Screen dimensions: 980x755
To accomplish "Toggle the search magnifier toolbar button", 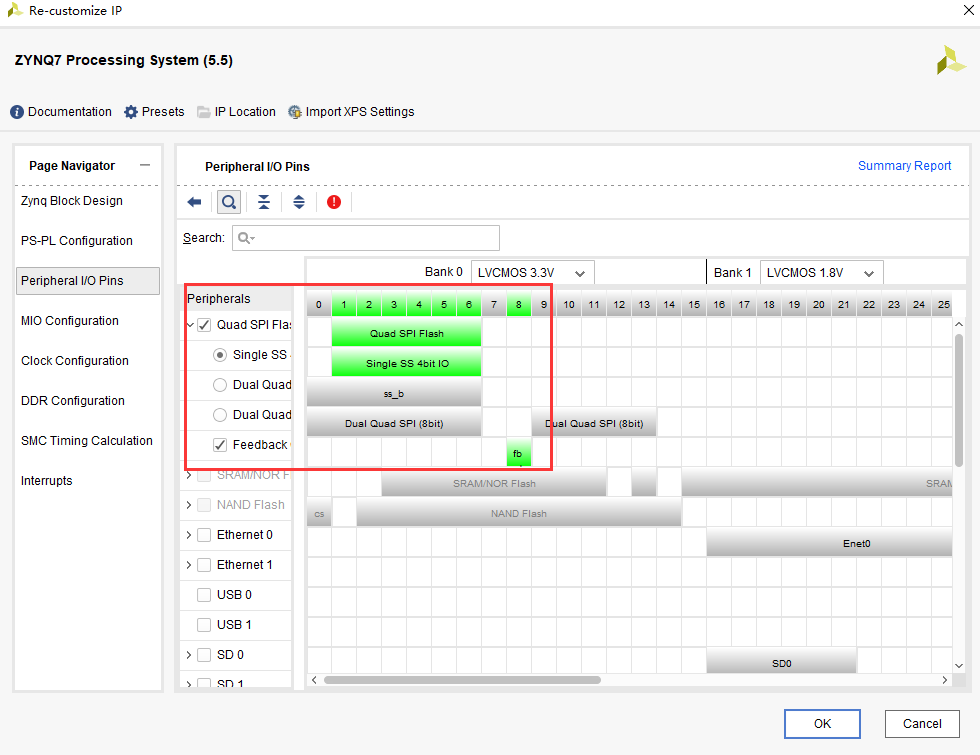I will click(x=229, y=202).
